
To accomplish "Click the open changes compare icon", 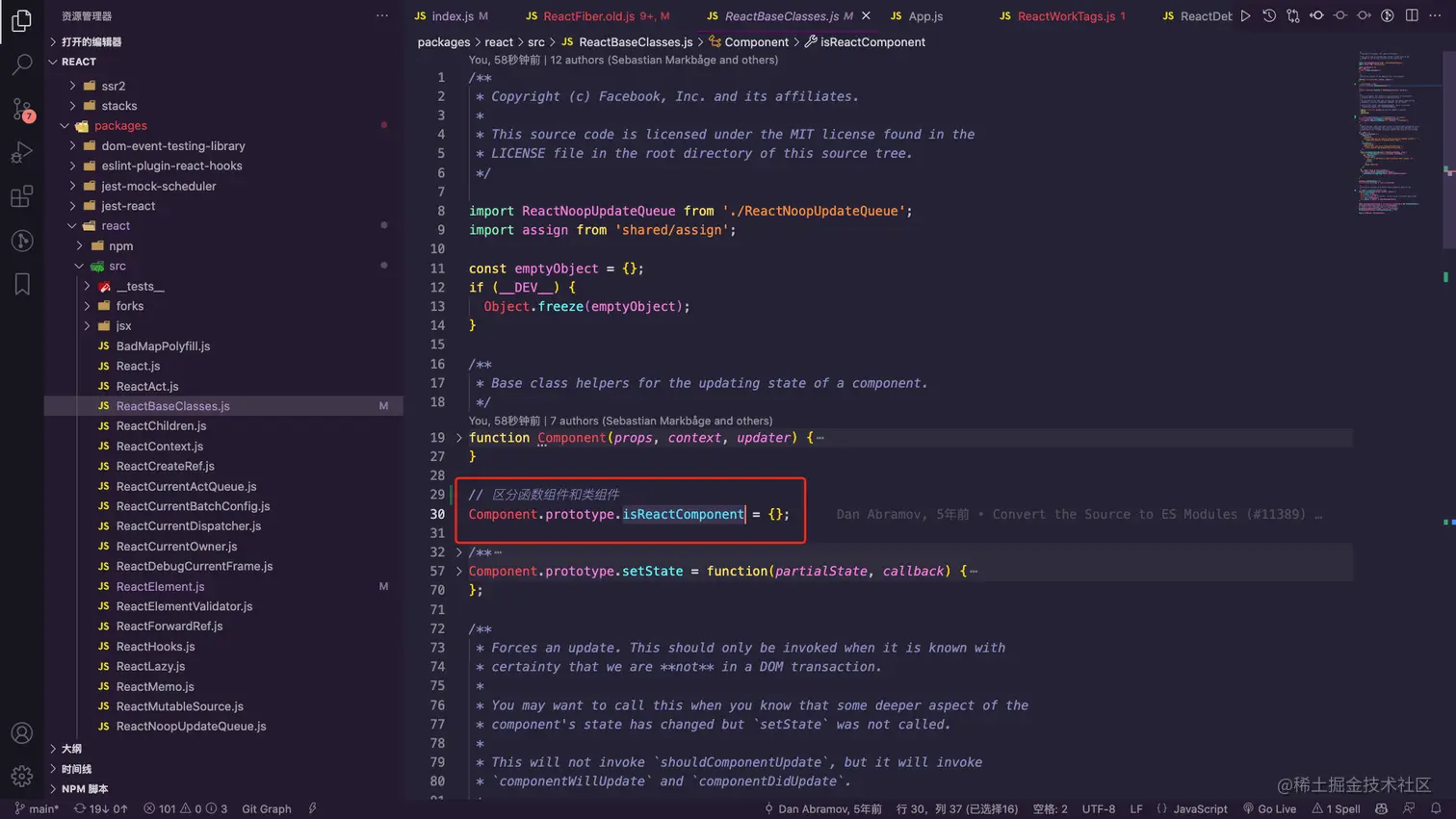I will click(x=1293, y=15).
